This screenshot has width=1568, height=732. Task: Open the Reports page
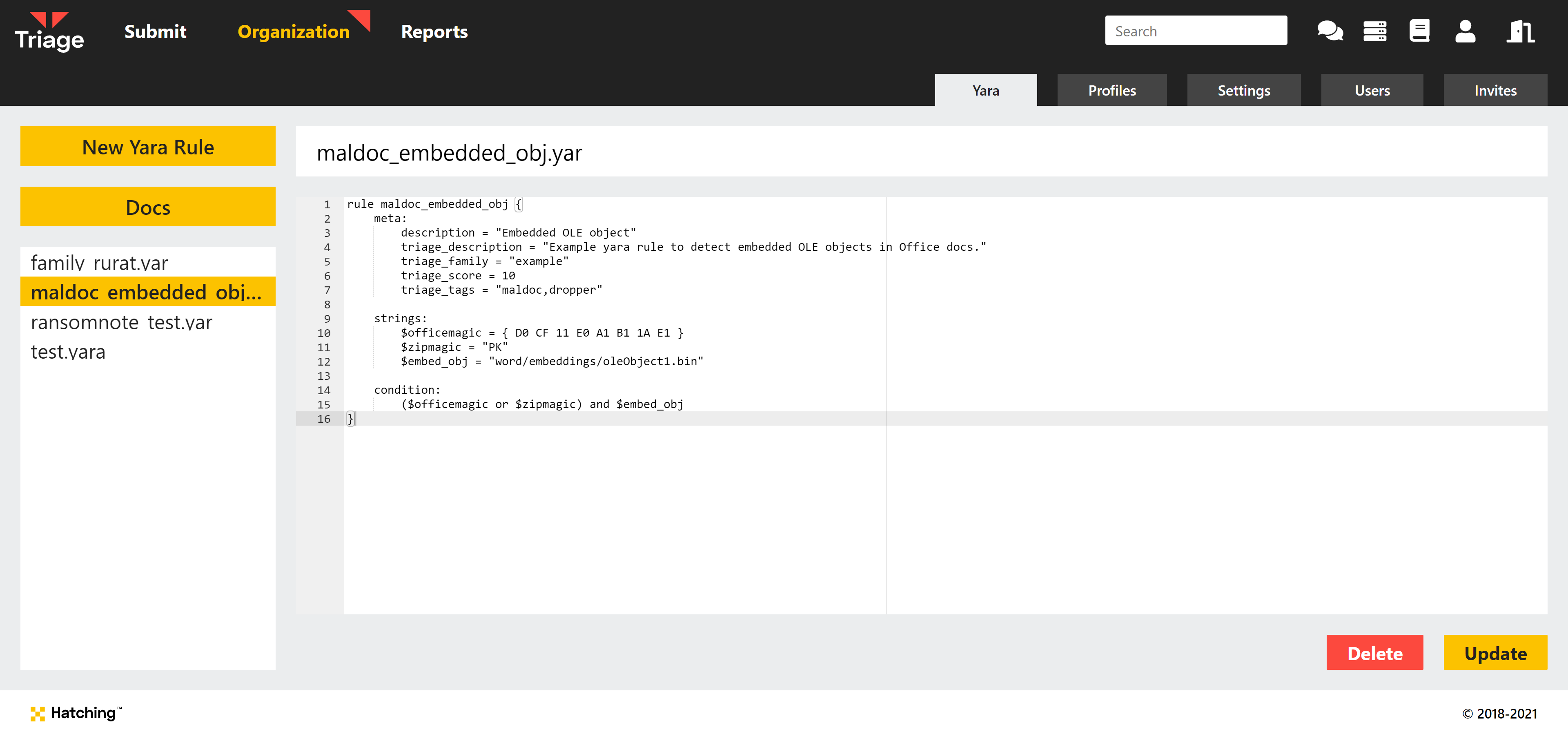point(434,32)
